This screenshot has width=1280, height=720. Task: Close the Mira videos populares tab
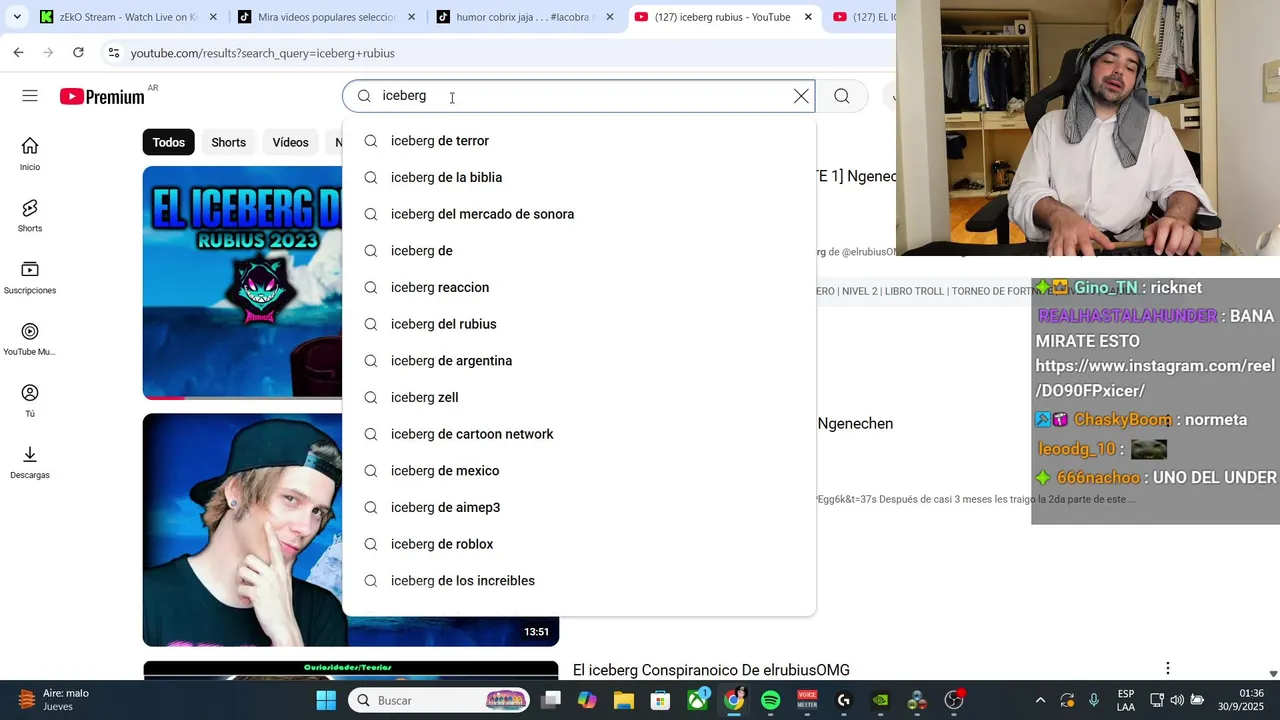coord(411,17)
